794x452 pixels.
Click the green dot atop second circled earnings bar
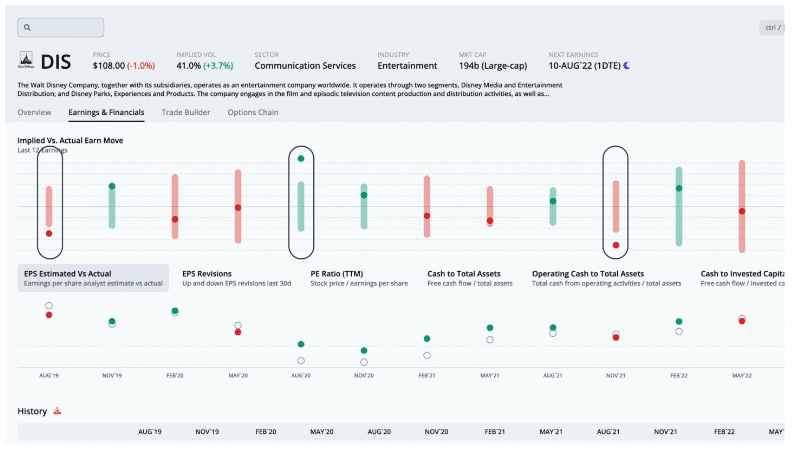pyautogui.click(x=301, y=158)
